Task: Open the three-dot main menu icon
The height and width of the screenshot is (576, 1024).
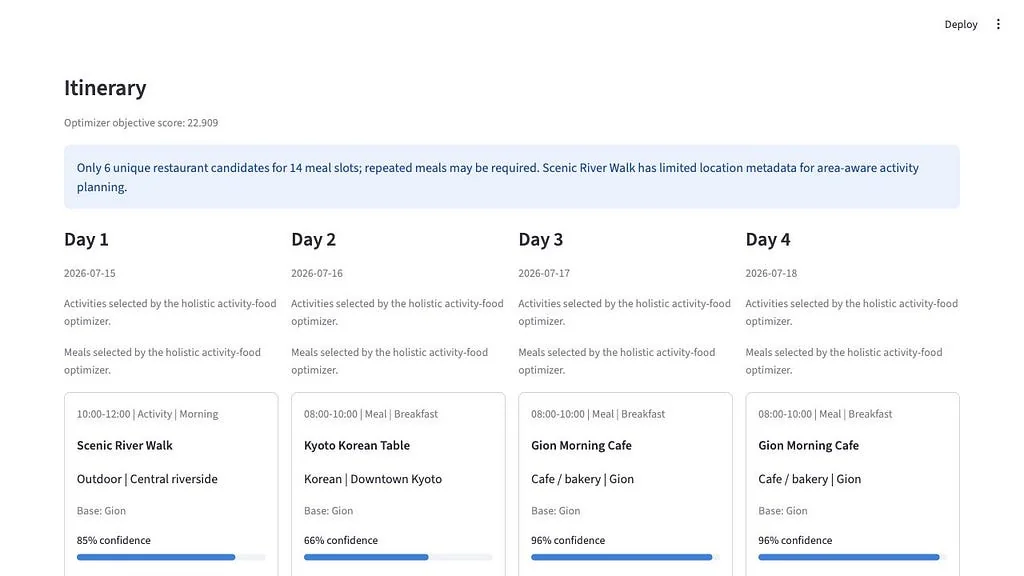Action: pyautogui.click(x=998, y=24)
